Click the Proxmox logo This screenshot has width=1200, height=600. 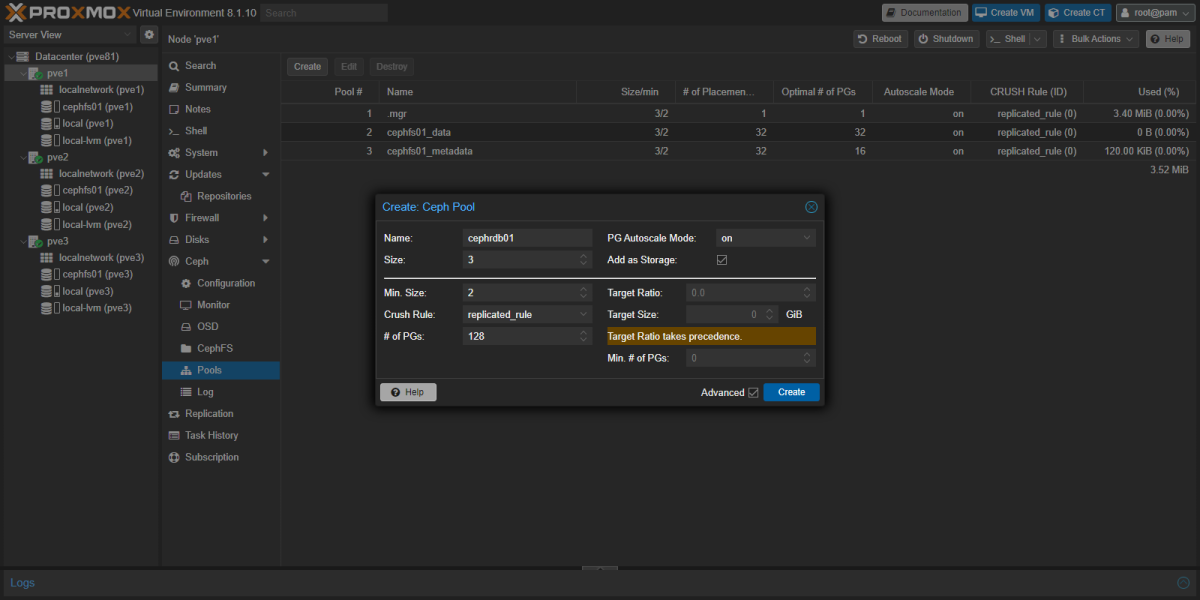point(67,12)
